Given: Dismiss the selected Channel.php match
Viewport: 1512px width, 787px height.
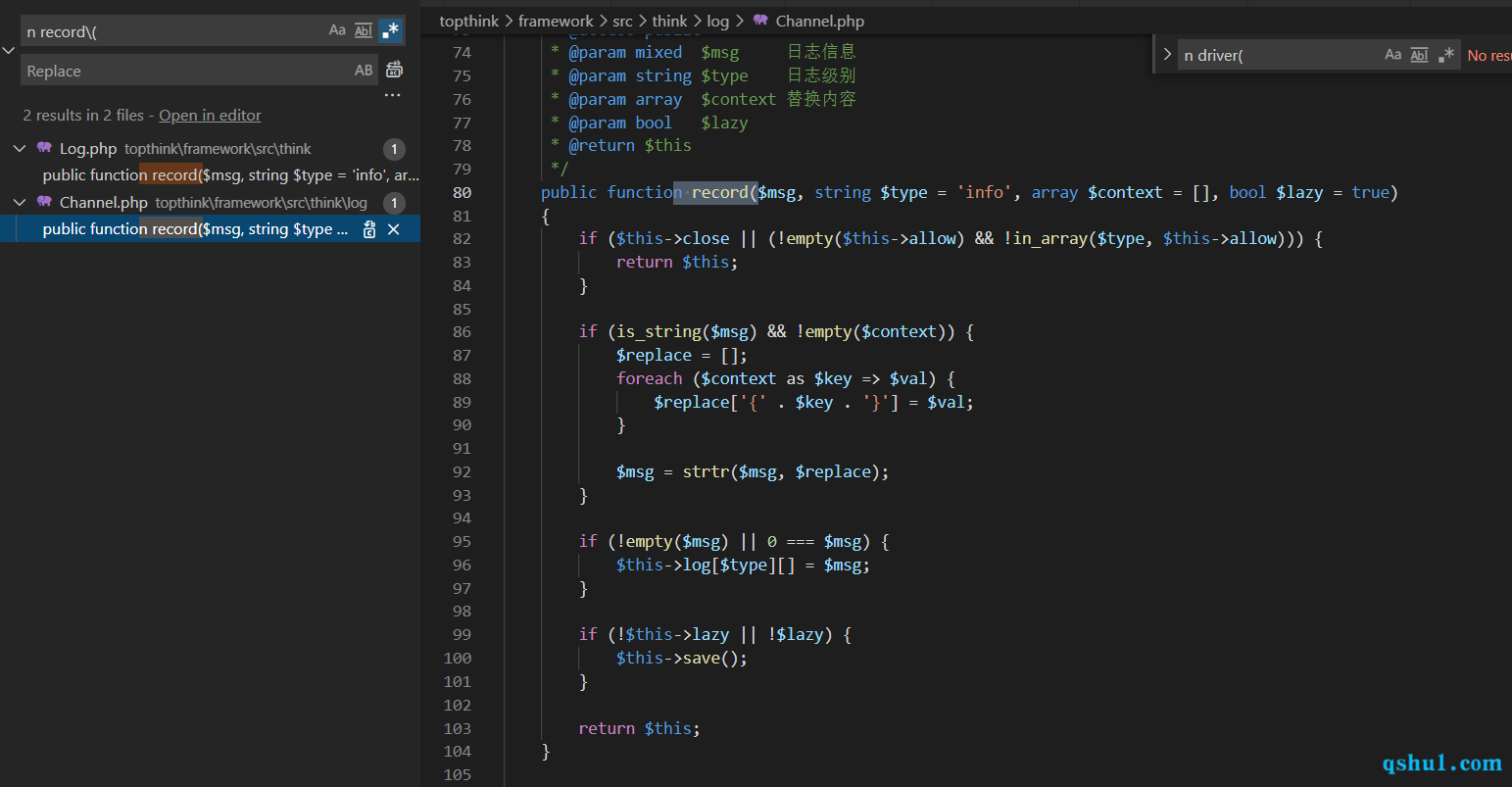Looking at the screenshot, I should click(393, 229).
